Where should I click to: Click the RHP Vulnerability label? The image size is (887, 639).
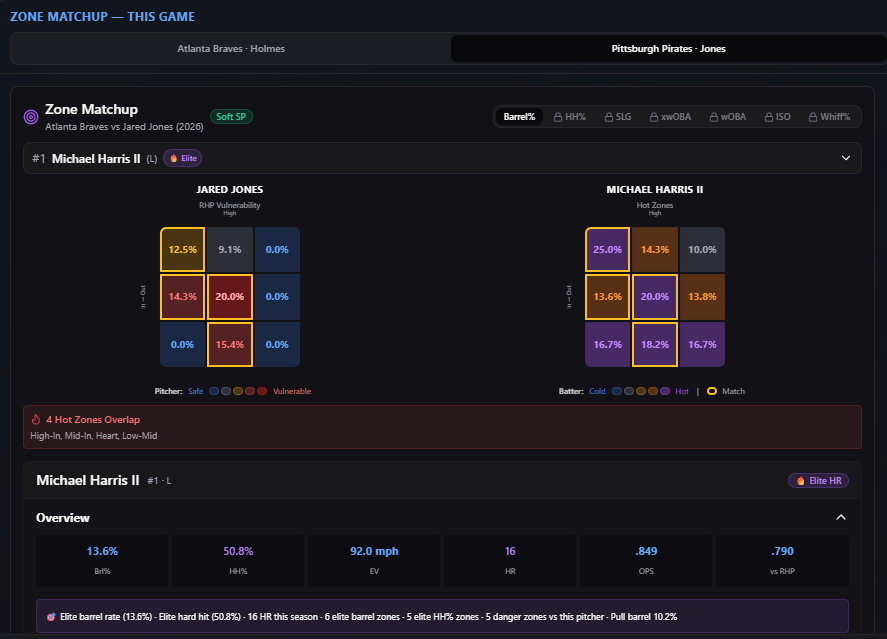pyautogui.click(x=230, y=205)
